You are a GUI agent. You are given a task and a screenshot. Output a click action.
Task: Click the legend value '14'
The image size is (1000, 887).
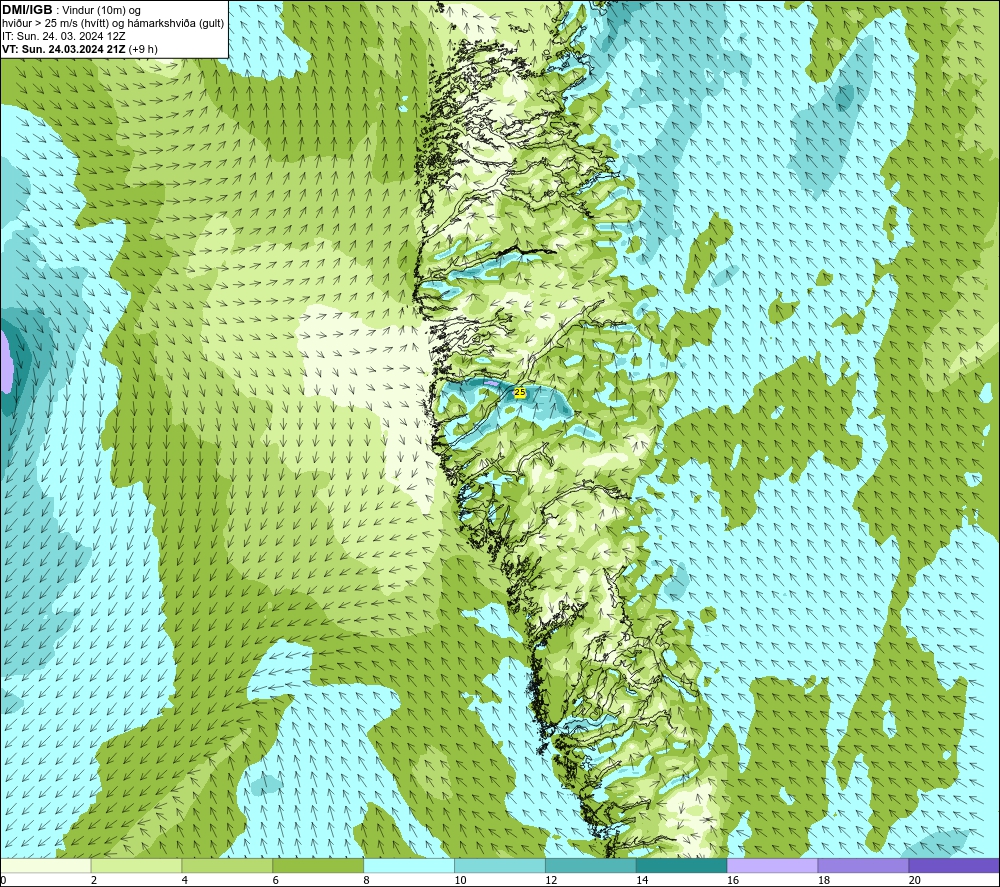pyautogui.click(x=642, y=881)
